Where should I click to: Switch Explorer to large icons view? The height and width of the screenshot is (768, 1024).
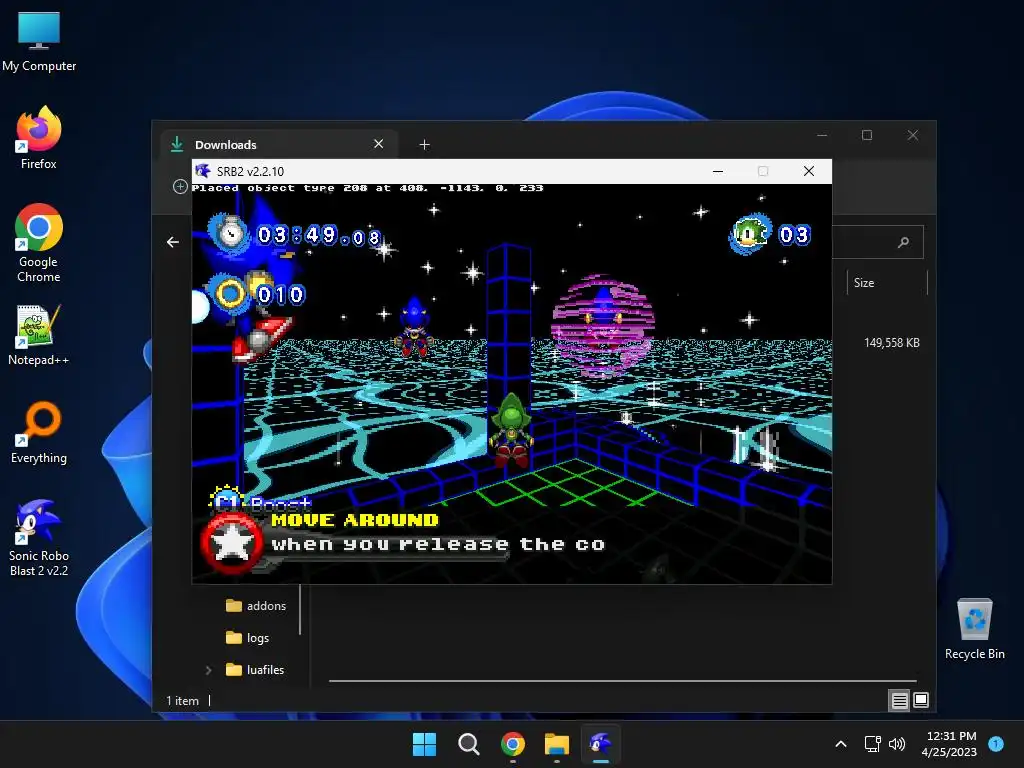tap(921, 701)
